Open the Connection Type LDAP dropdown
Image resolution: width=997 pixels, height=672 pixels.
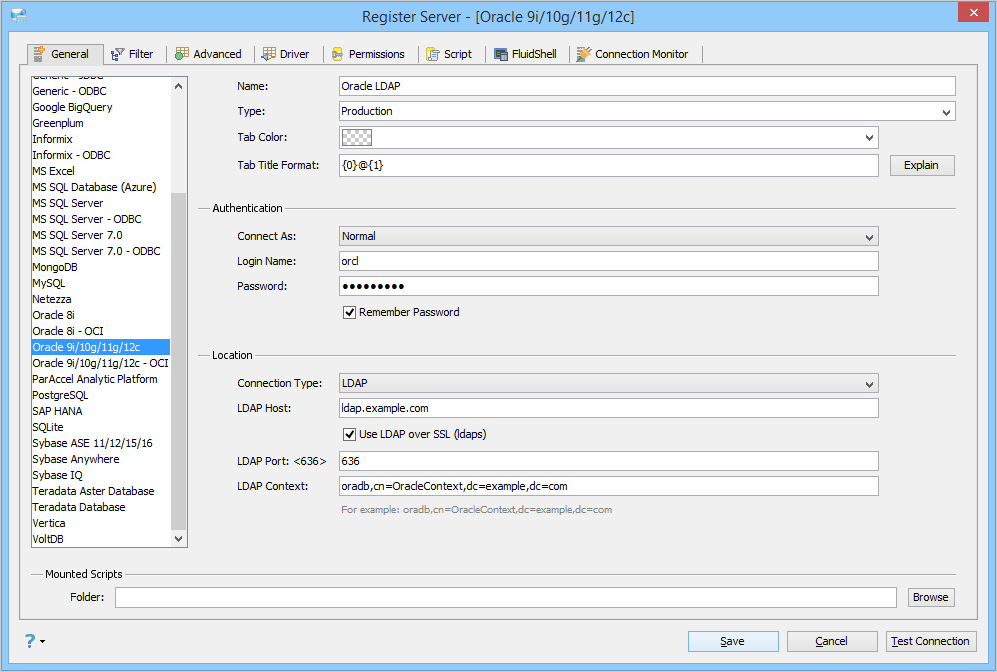(609, 383)
